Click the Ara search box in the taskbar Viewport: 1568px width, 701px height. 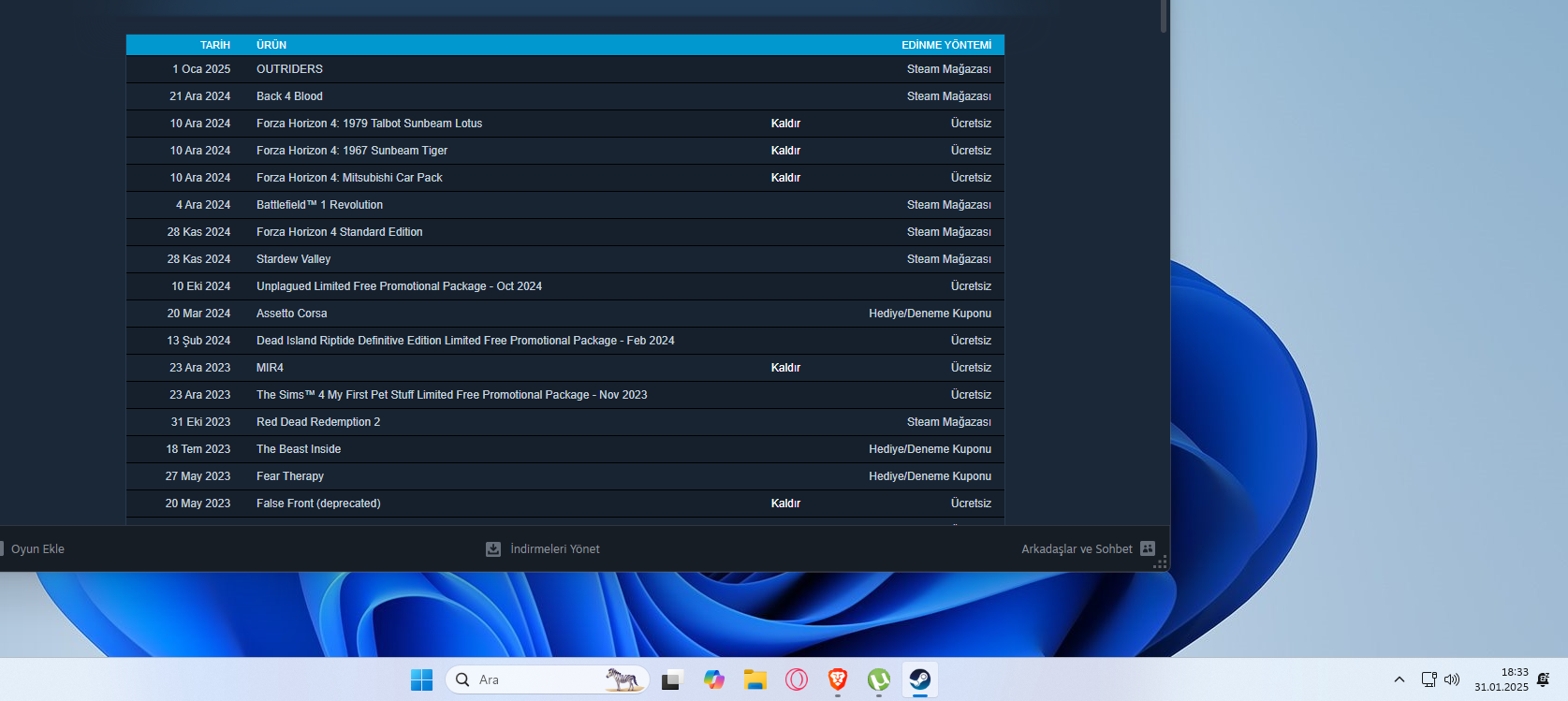548,680
